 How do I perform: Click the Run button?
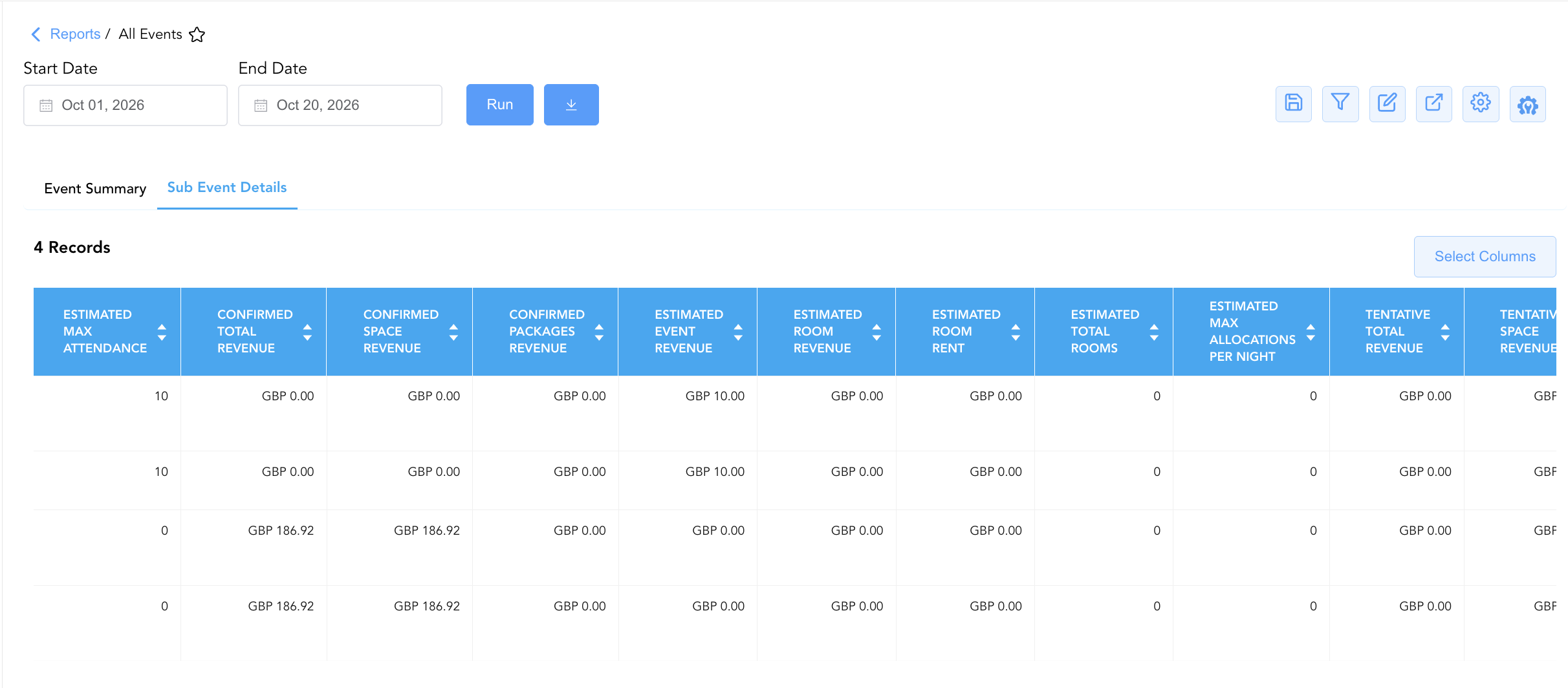coord(500,105)
